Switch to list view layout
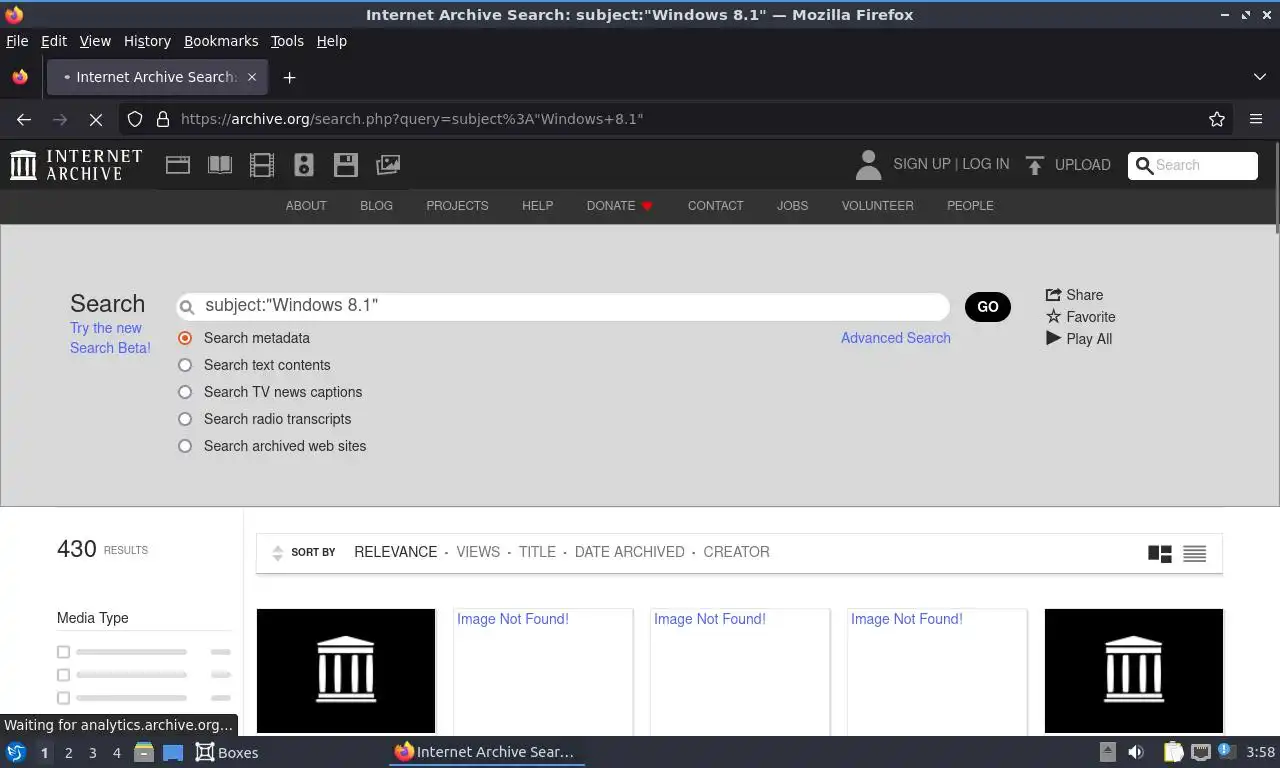Image resolution: width=1280 pixels, height=768 pixels. click(x=1194, y=553)
